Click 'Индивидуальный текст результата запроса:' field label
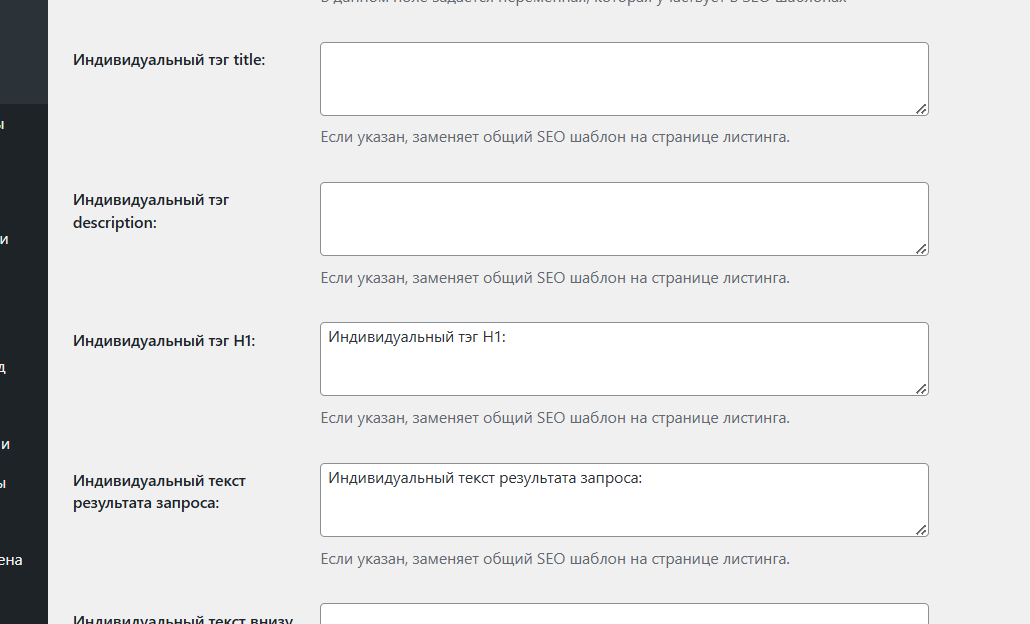The image size is (1030, 624). click(x=159, y=492)
